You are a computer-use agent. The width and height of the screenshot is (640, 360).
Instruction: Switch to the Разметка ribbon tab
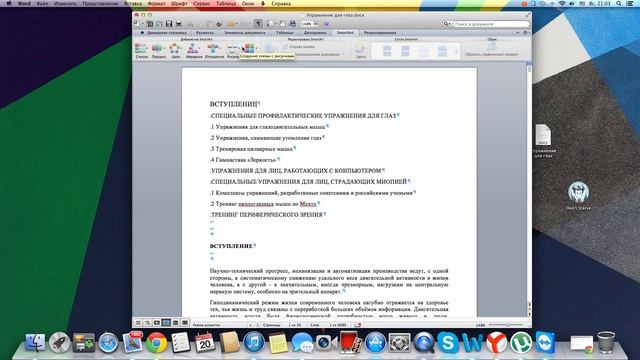[204, 33]
